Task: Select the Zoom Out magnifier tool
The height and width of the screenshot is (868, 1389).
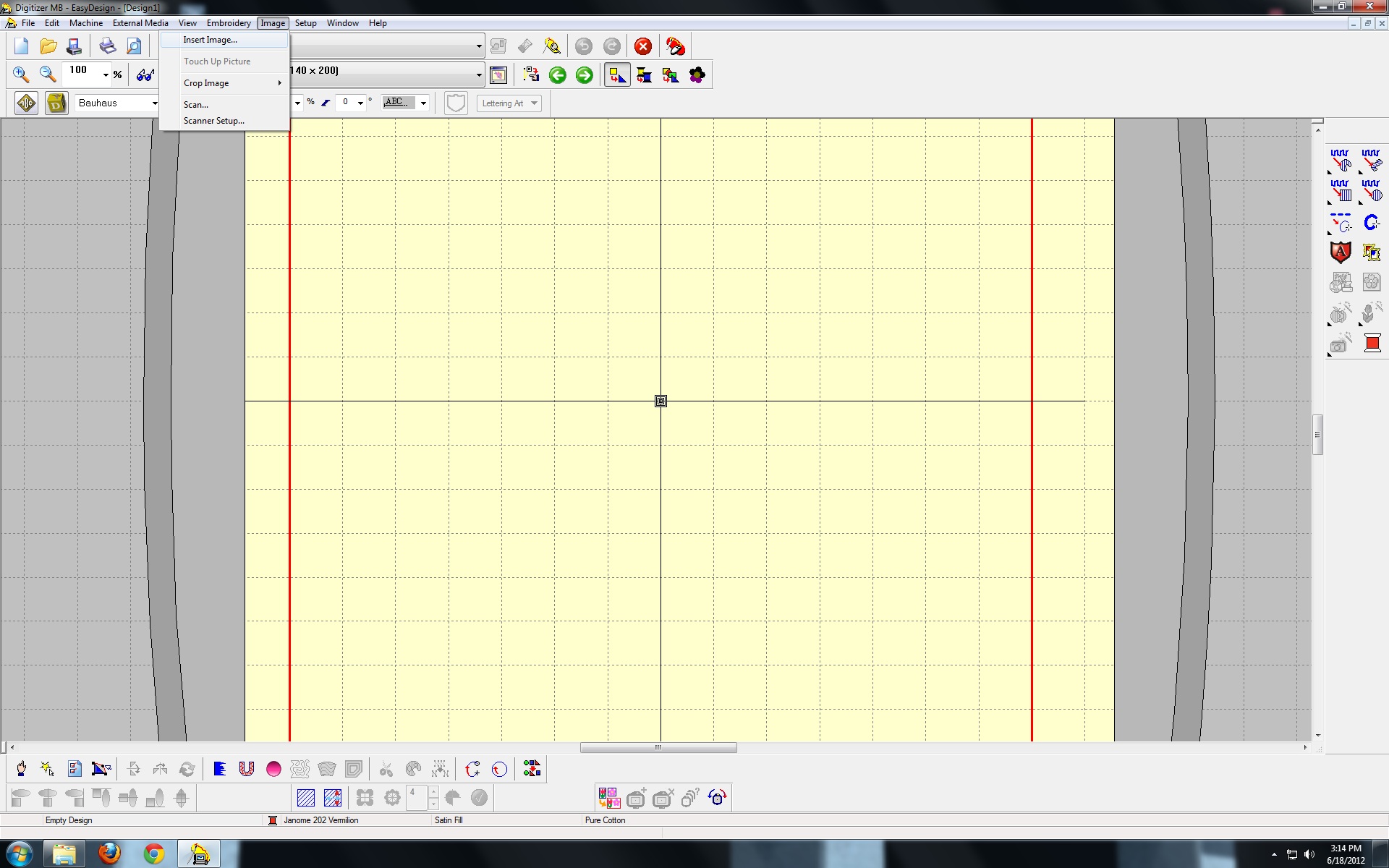Action: pyautogui.click(x=48, y=75)
